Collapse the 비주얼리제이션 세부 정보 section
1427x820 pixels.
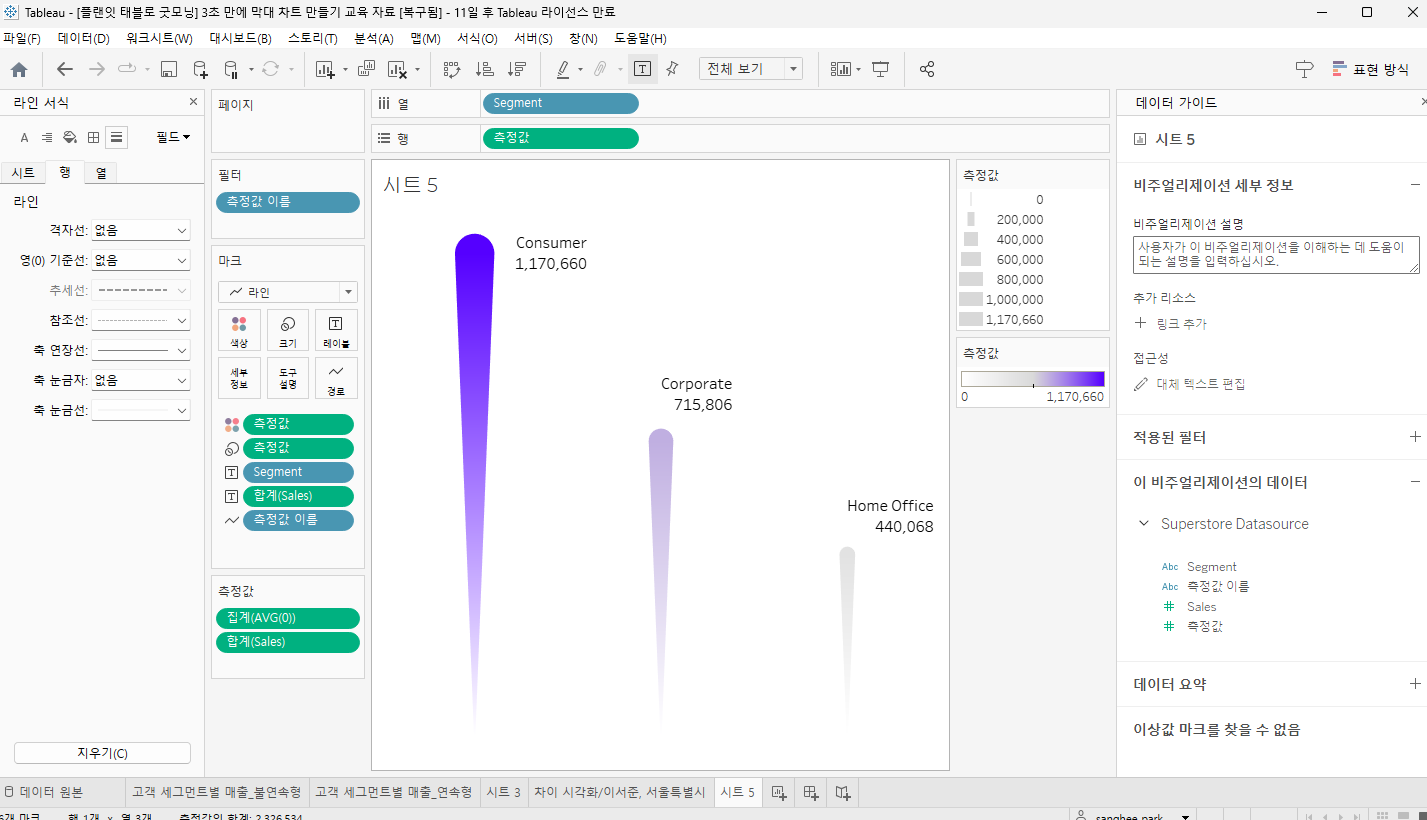pos(1415,185)
